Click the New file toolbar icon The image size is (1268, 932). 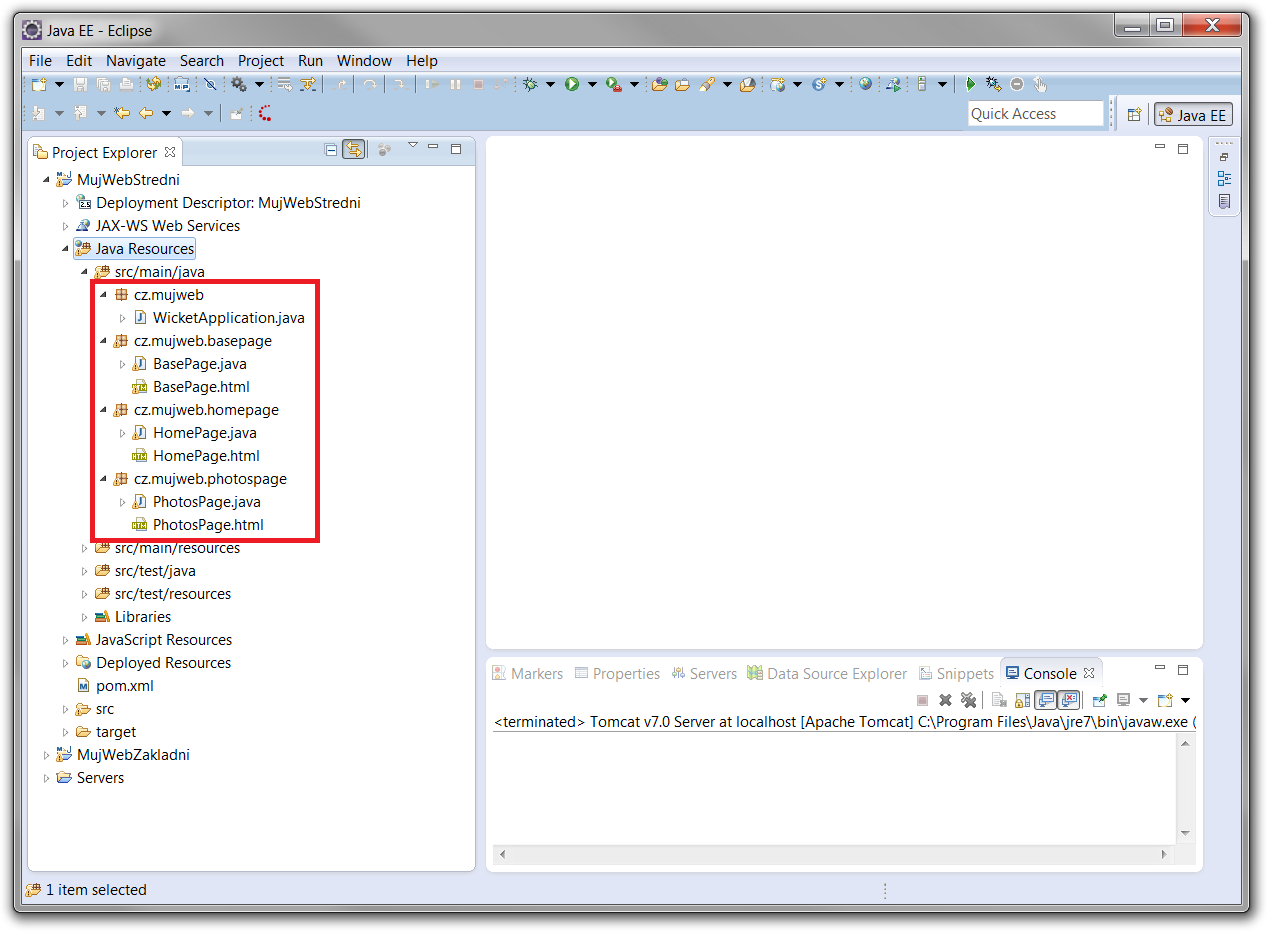coord(39,85)
